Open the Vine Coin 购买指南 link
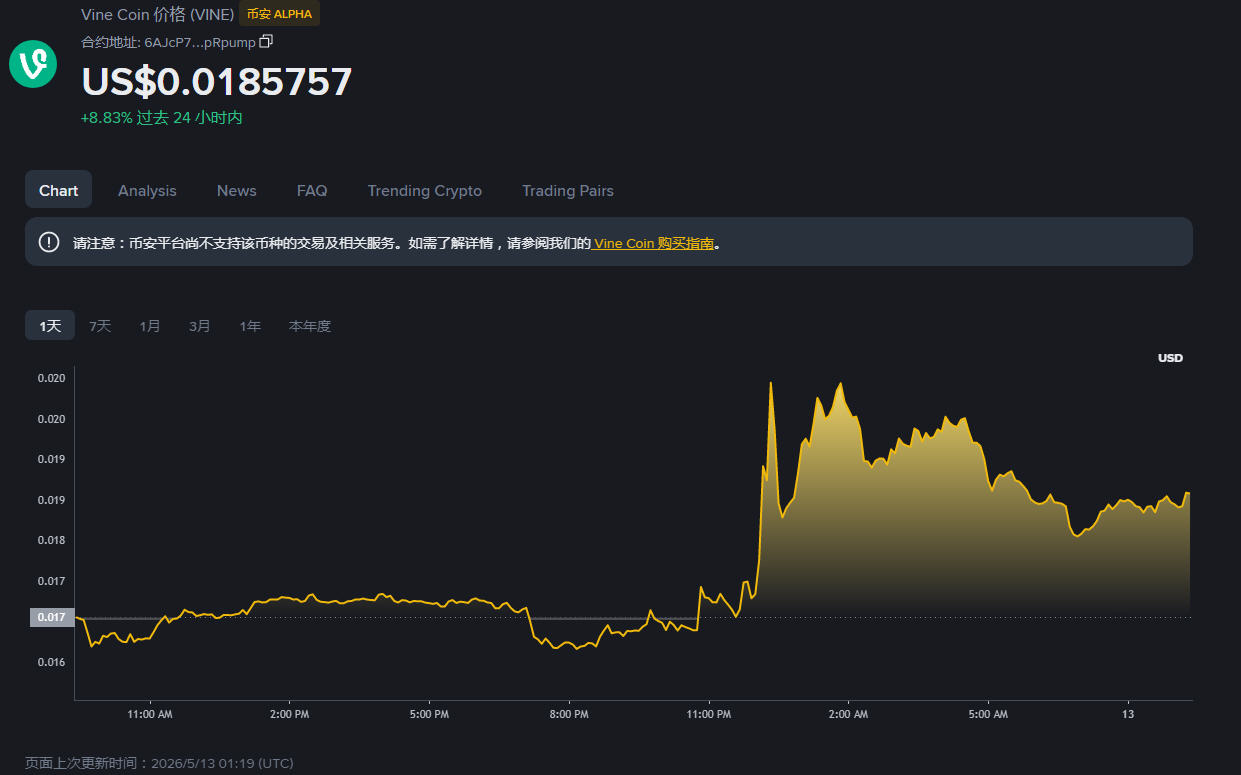Viewport: 1241px width, 775px height. 654,243
